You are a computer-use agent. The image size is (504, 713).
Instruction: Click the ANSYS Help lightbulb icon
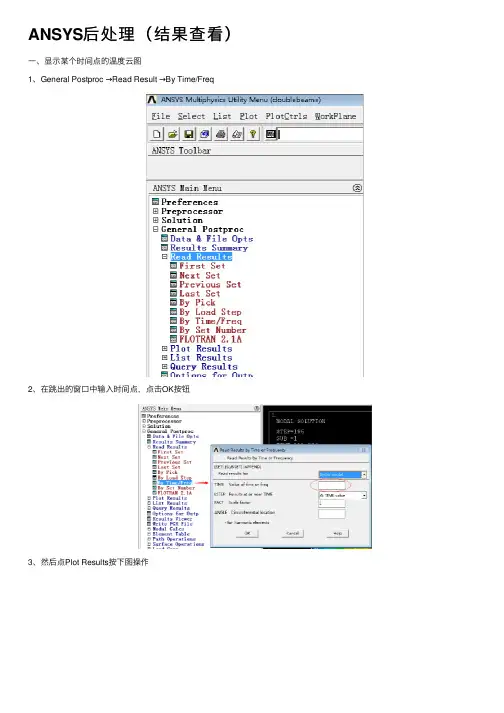[253, 134]
